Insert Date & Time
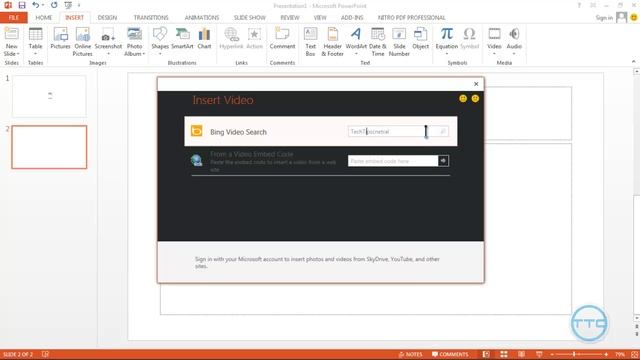This screenshot has height=360, width=640. (378, 42)
